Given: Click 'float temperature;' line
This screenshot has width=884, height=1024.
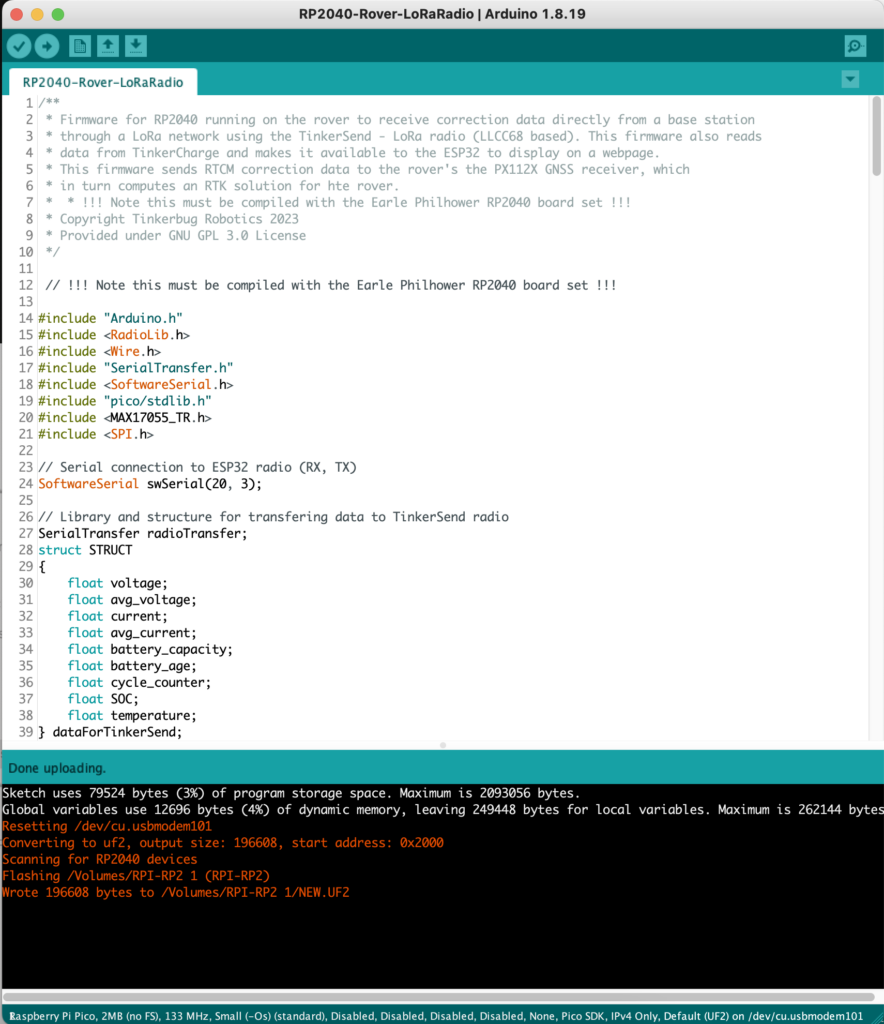Looking at the screenshot, I should click(x=132, y=716).
